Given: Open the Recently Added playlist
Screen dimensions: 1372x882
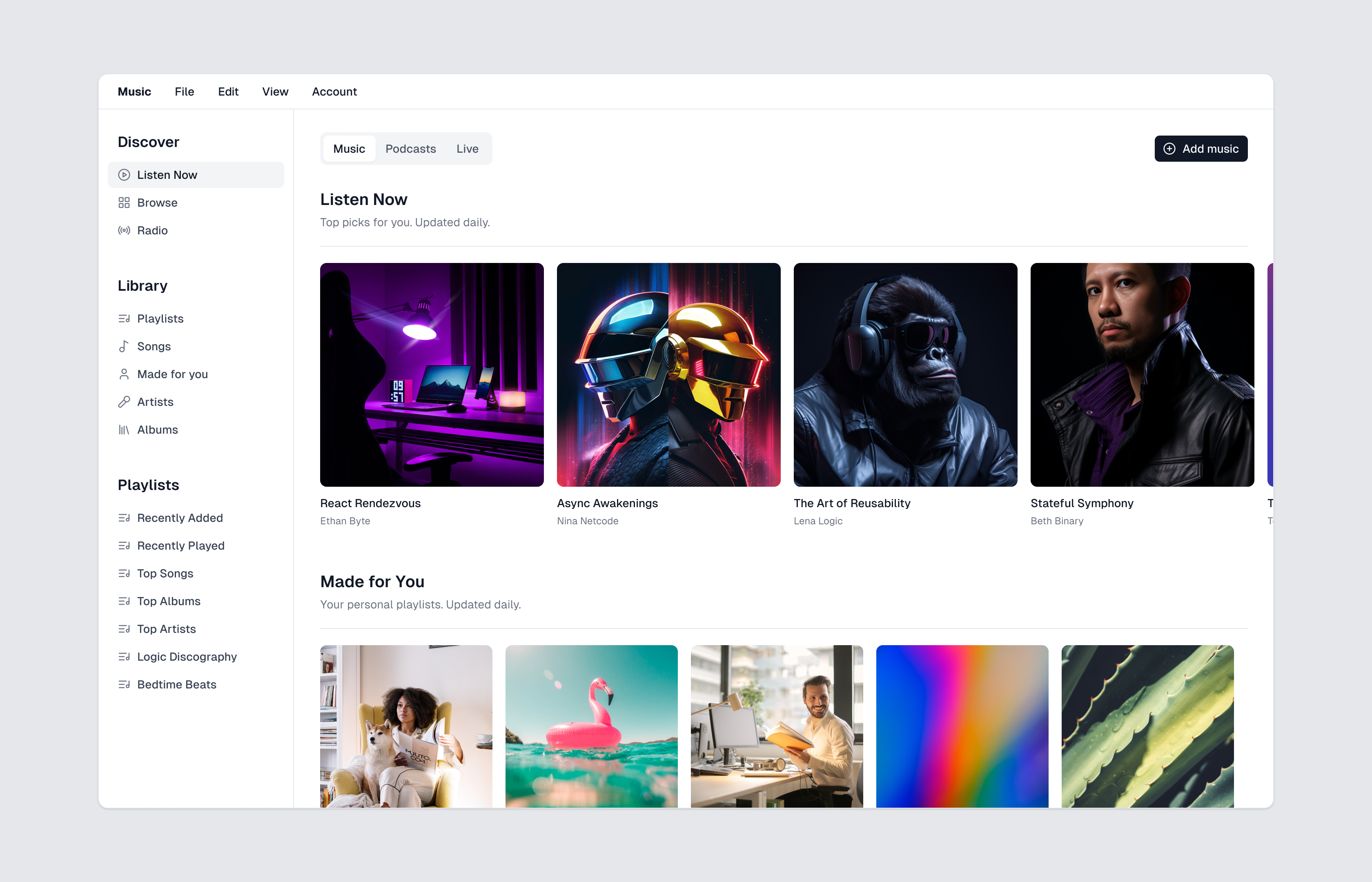Looking at the screenshot, I should click(180, 517).
